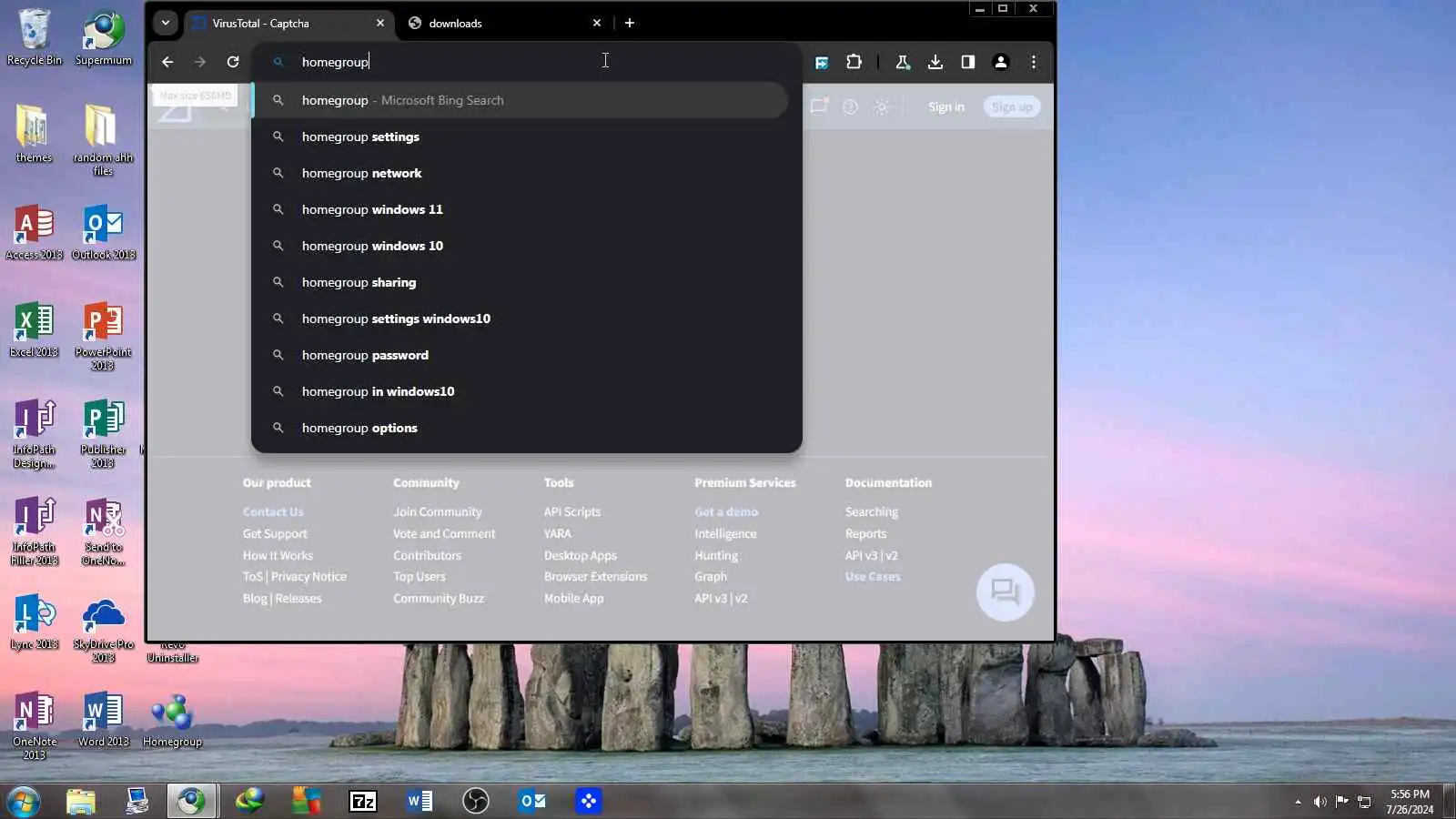Open VirusTotal notifications icon
1456x819 pixels.
819,106
